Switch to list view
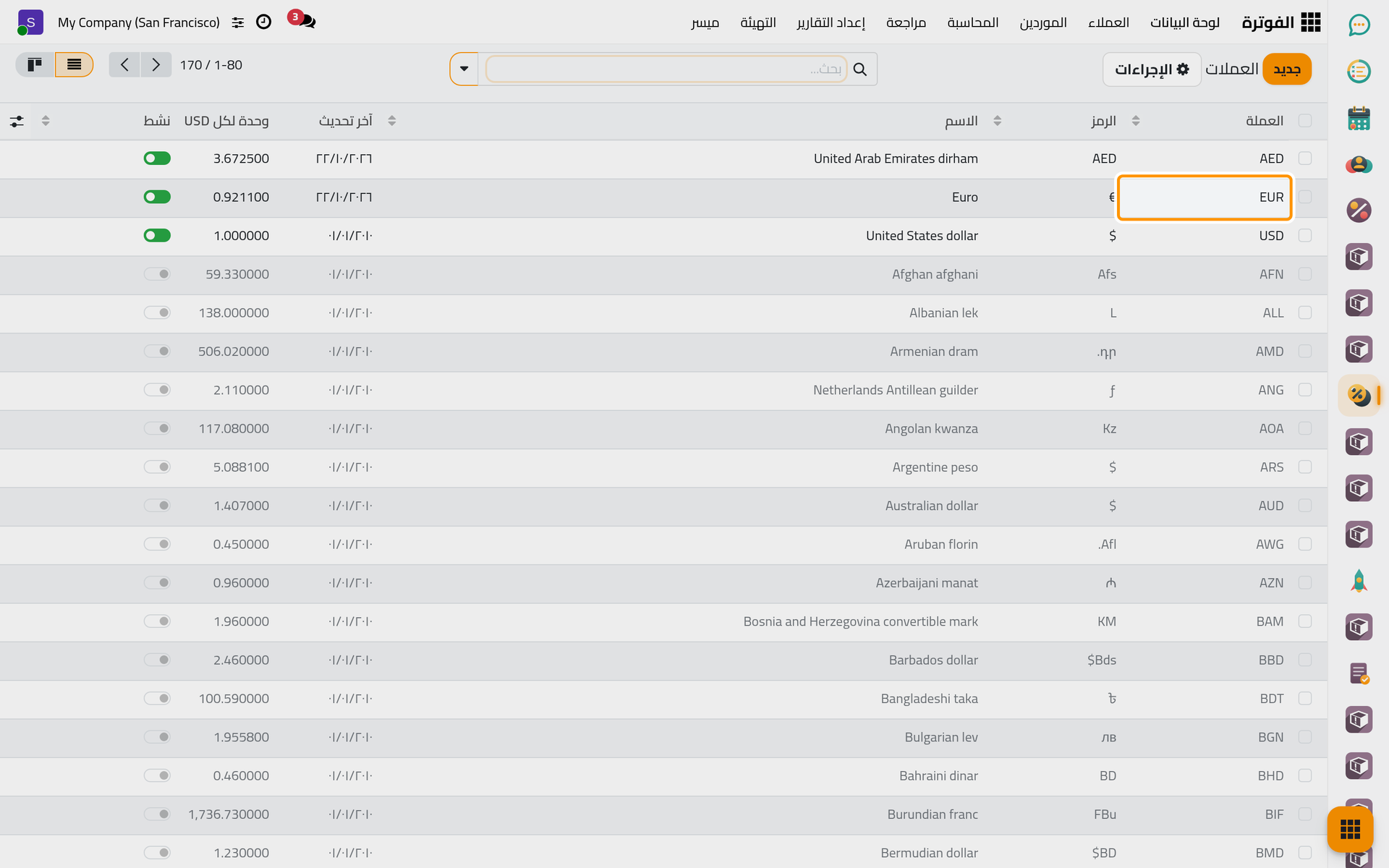The height and width of the screenshot is (868, 1389). [x=74, y=65]
